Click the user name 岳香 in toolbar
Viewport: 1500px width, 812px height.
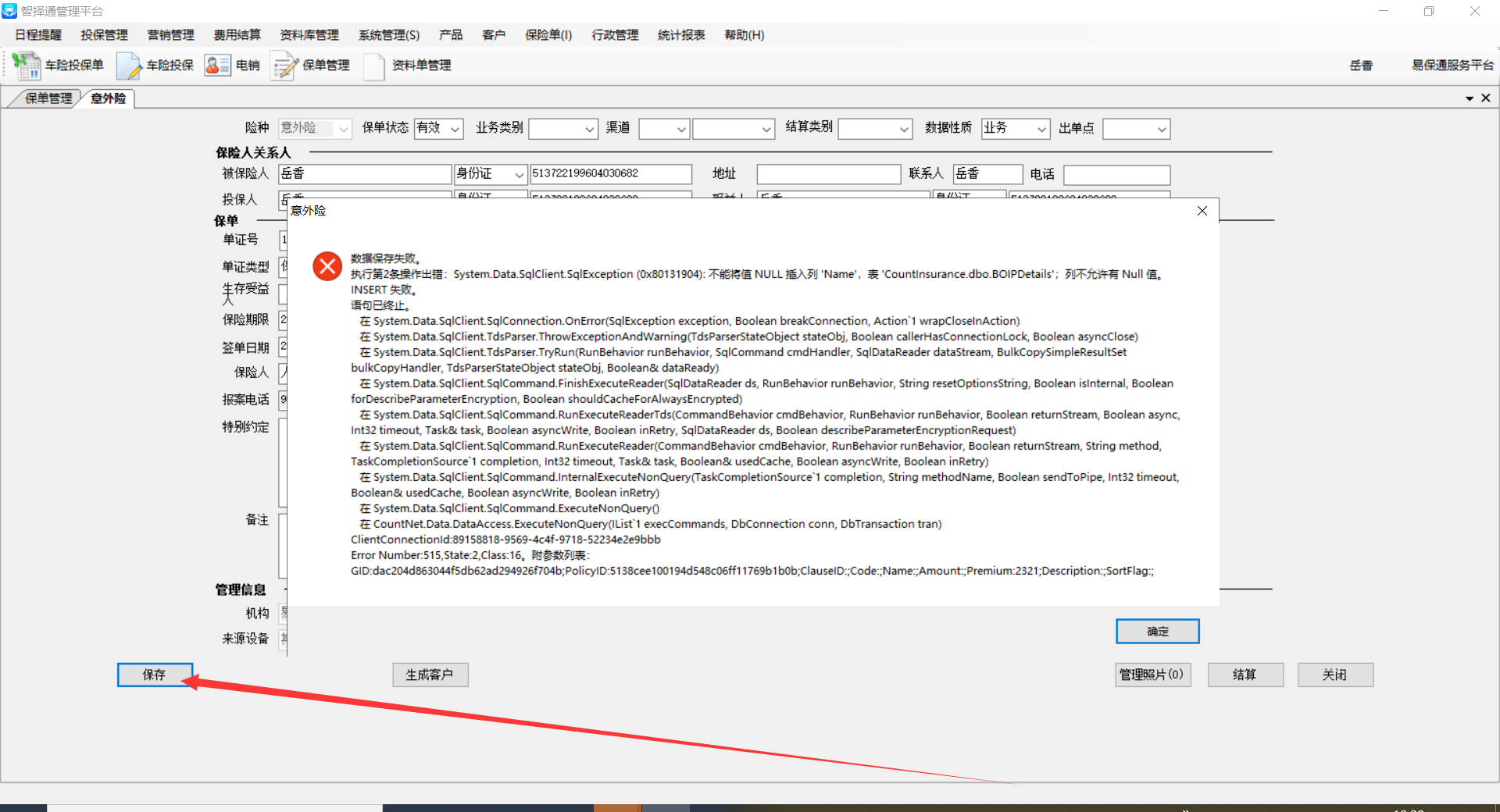(1362, 66)
